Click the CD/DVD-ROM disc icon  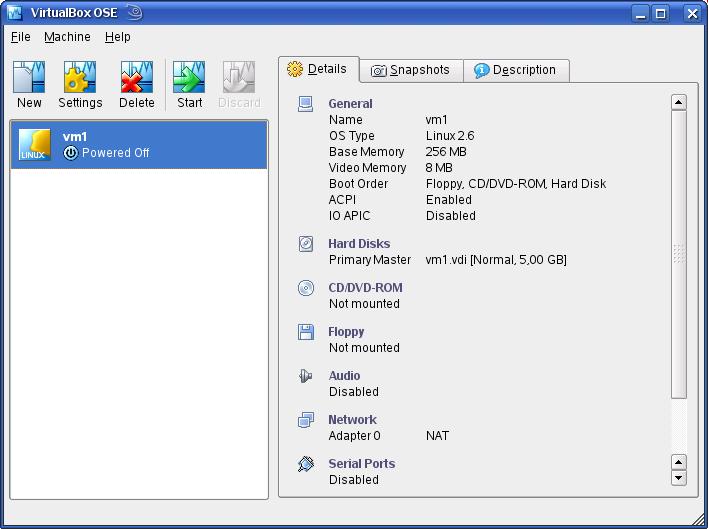(306, 288)
